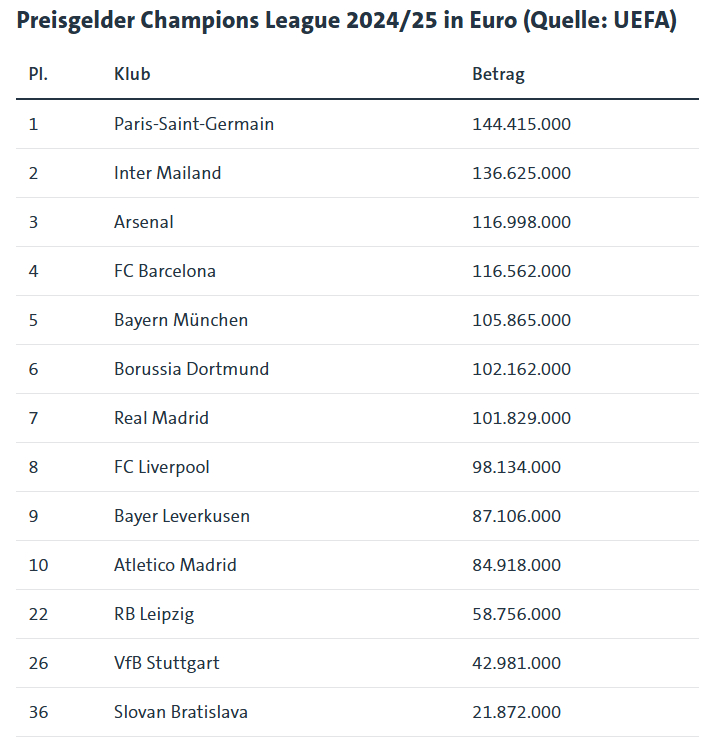The image size is (711, 739).
Task: Click the "Betrag" column header
Action: 498,74
